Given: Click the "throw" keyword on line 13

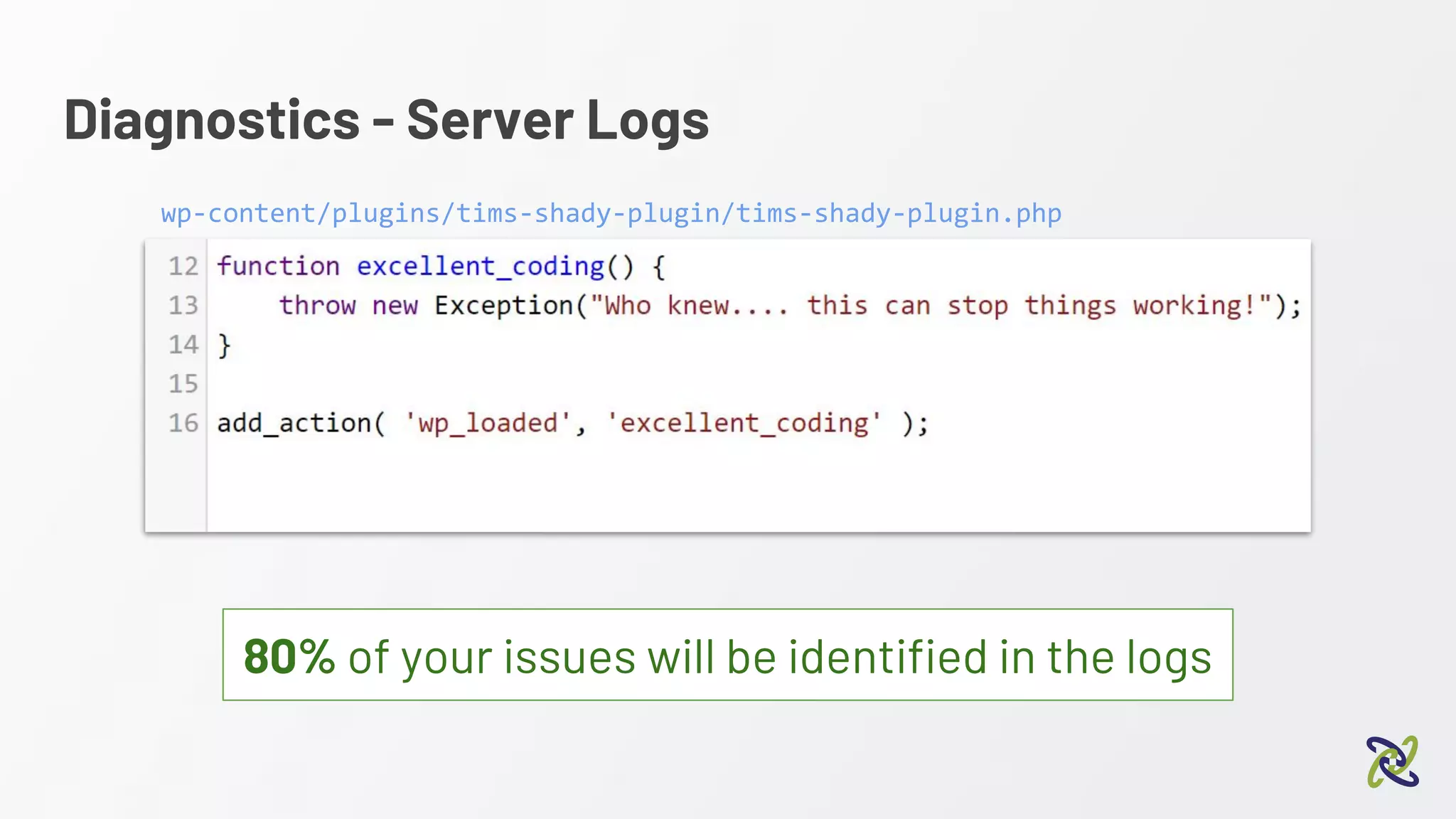Looking at the screenshot, I should (317, 306).
